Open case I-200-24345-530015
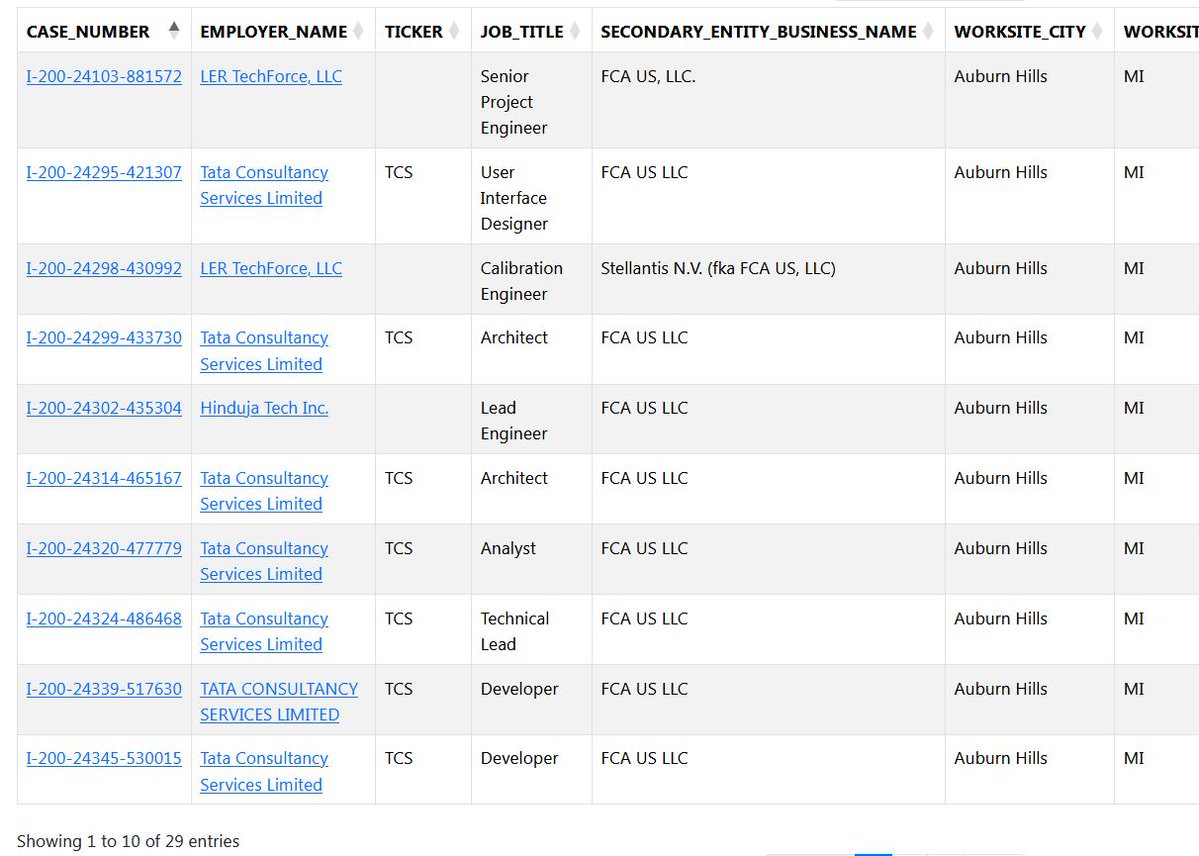 click(104, 758)
